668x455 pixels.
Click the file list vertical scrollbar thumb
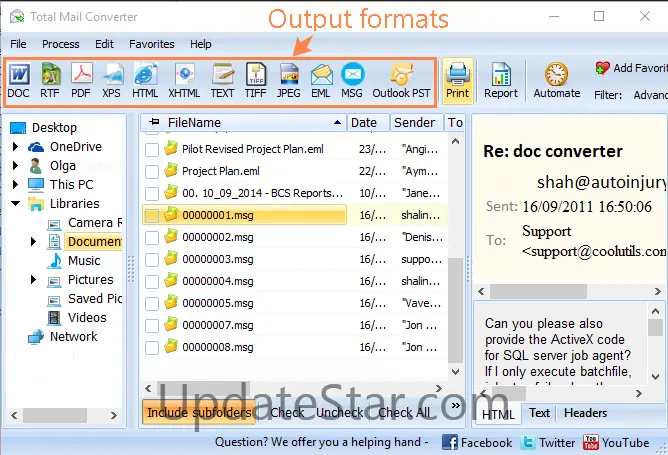(455, 310)
